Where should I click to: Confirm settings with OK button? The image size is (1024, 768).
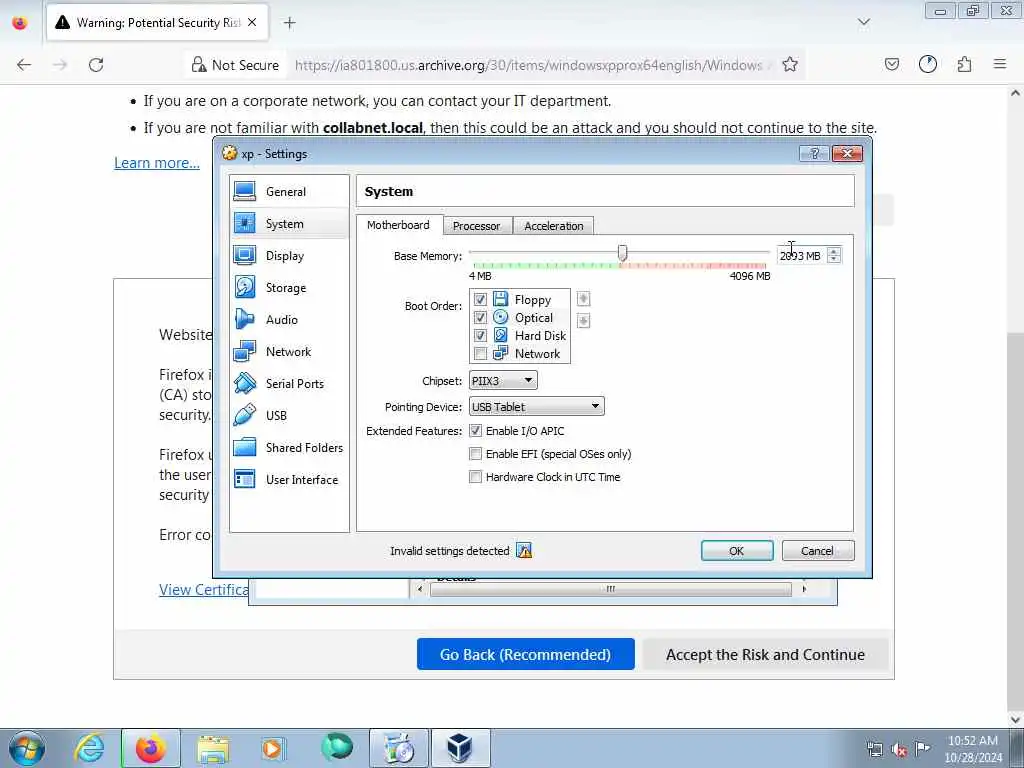coord(737,551)
